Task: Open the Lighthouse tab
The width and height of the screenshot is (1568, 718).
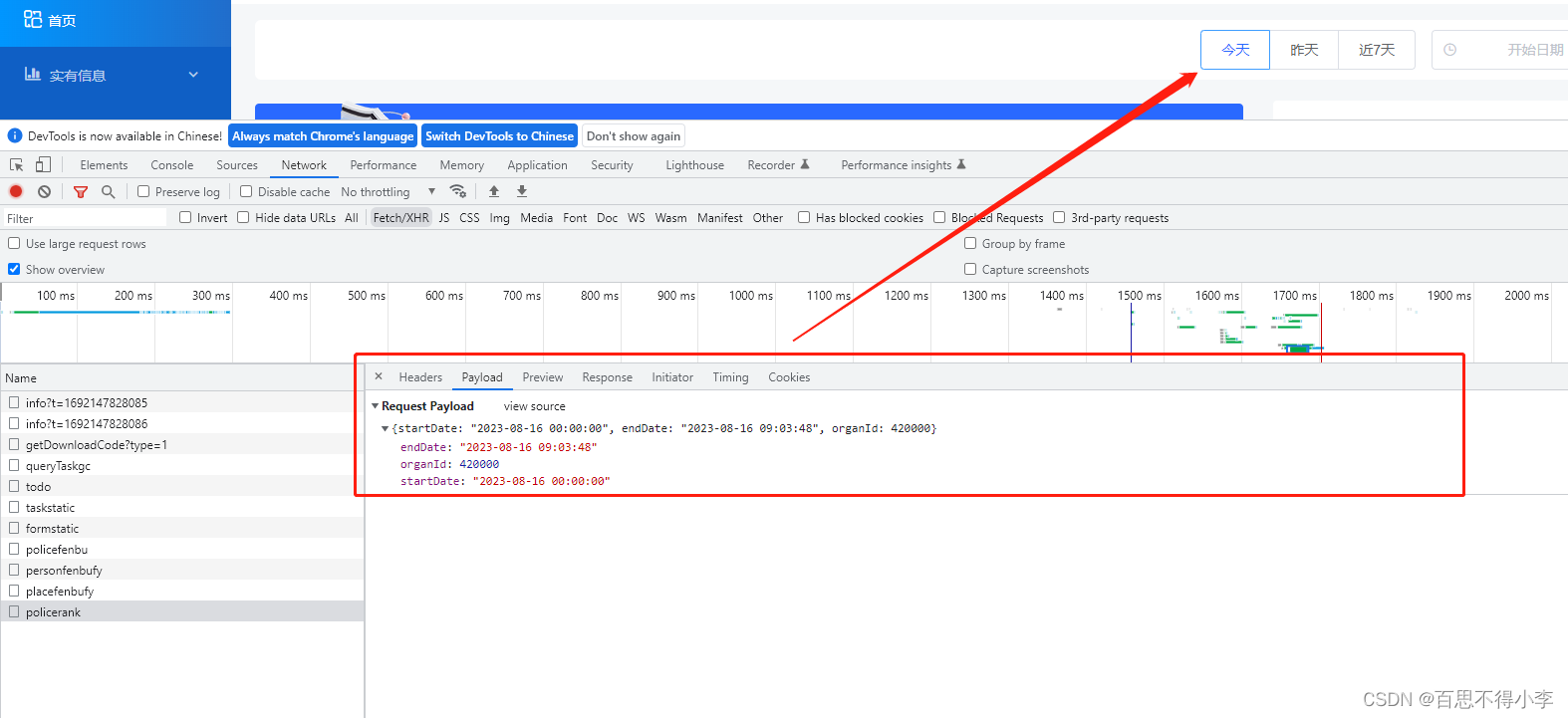Action: coord(694,165)
